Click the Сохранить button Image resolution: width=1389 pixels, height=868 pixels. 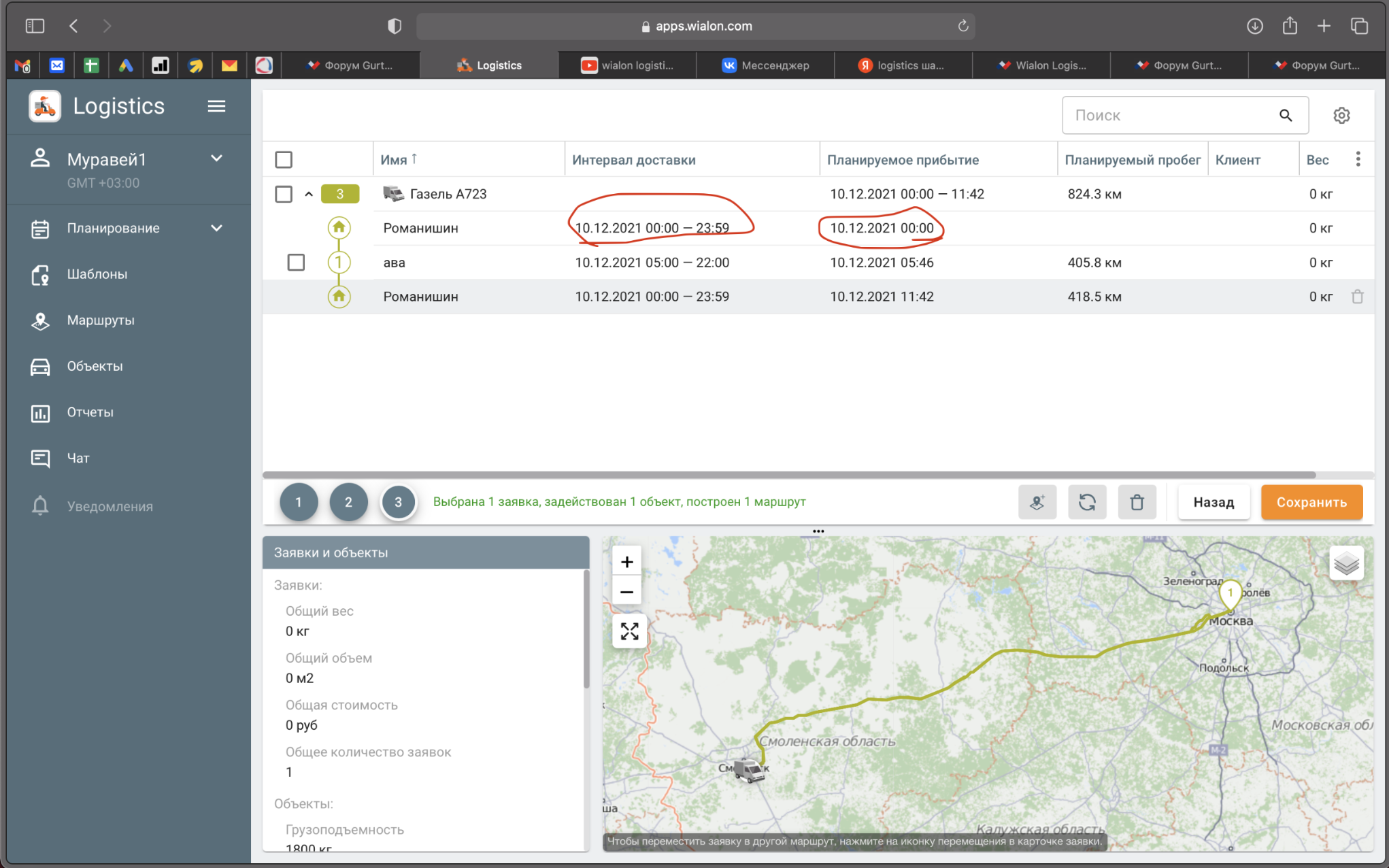(1311, 502)
